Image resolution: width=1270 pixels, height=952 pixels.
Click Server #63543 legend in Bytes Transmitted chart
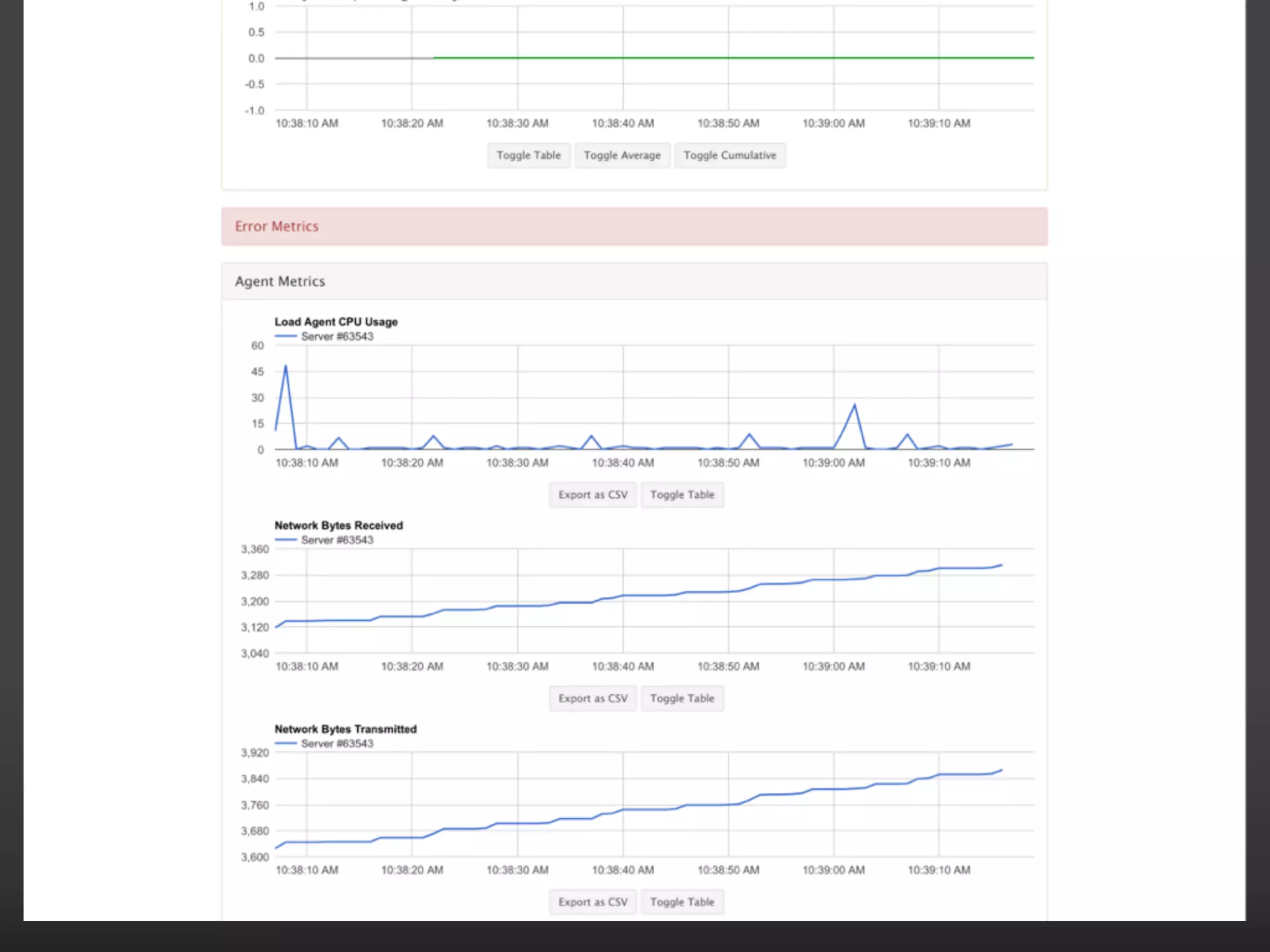(x=337, y=744)
